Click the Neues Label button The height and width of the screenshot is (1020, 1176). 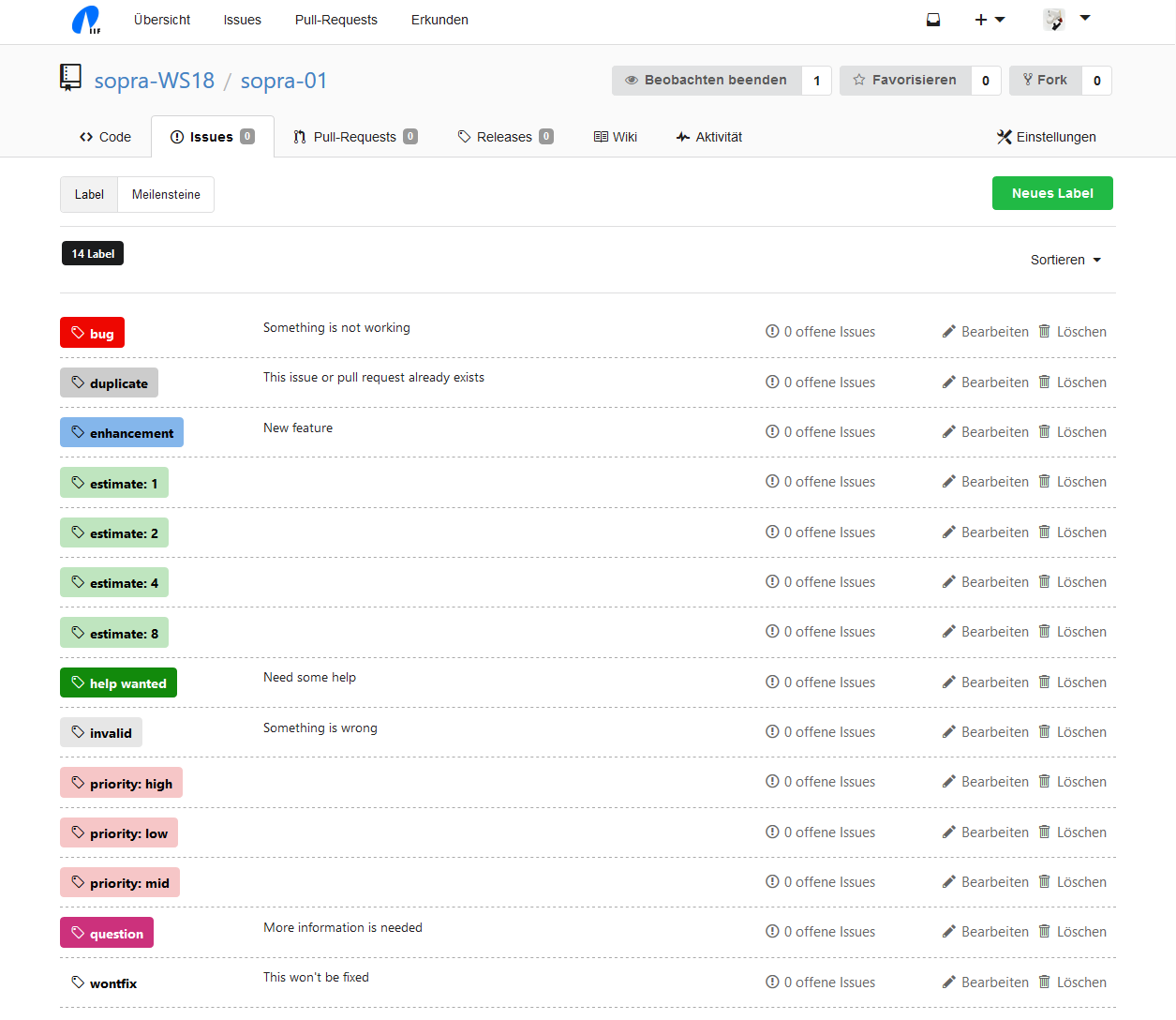(1052, 193)
